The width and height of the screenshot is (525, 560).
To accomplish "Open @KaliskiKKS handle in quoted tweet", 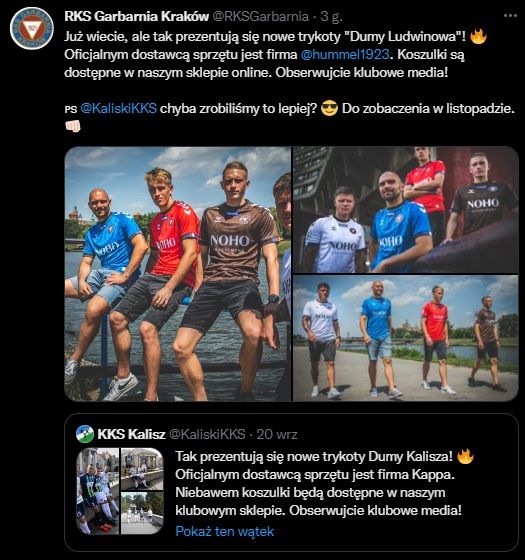I will [207, 434].
